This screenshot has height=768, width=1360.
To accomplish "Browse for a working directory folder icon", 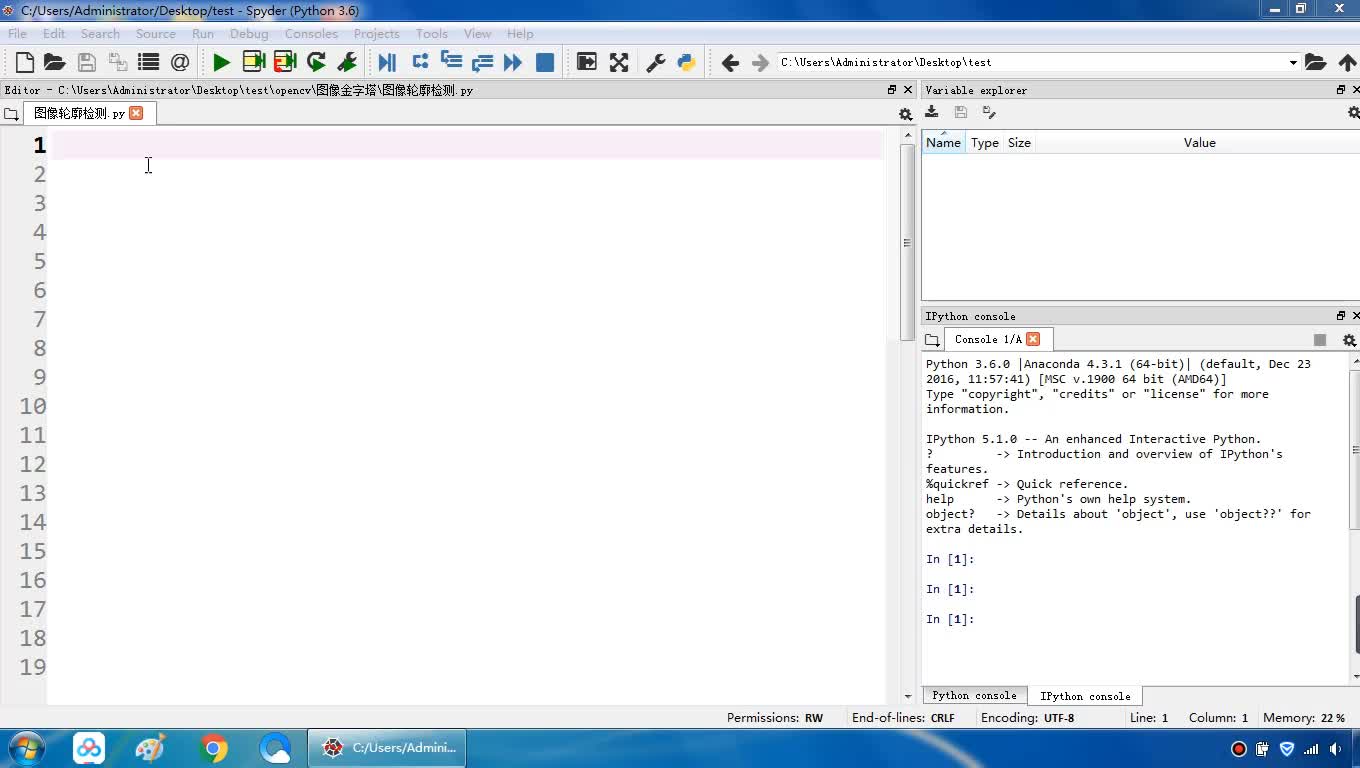I will coord(1316,62).
